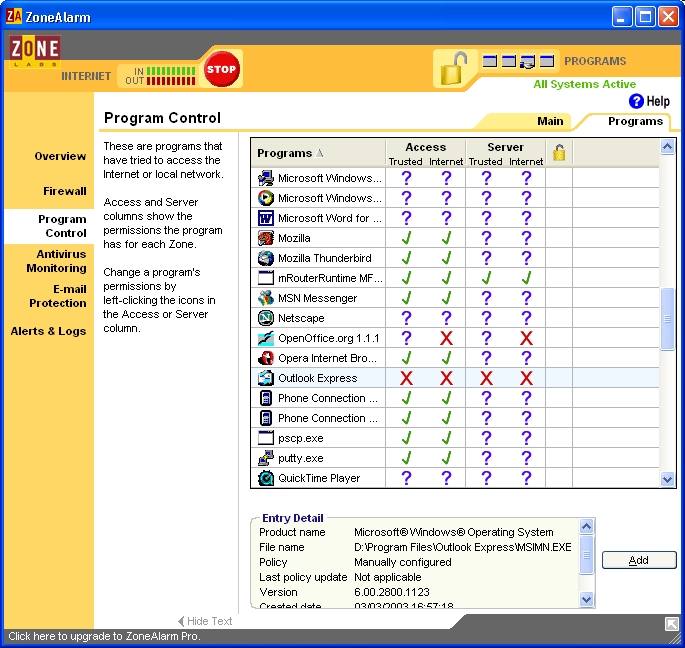Toggle mRouterRuntime Server Trusted checkmark

[486, 278]
